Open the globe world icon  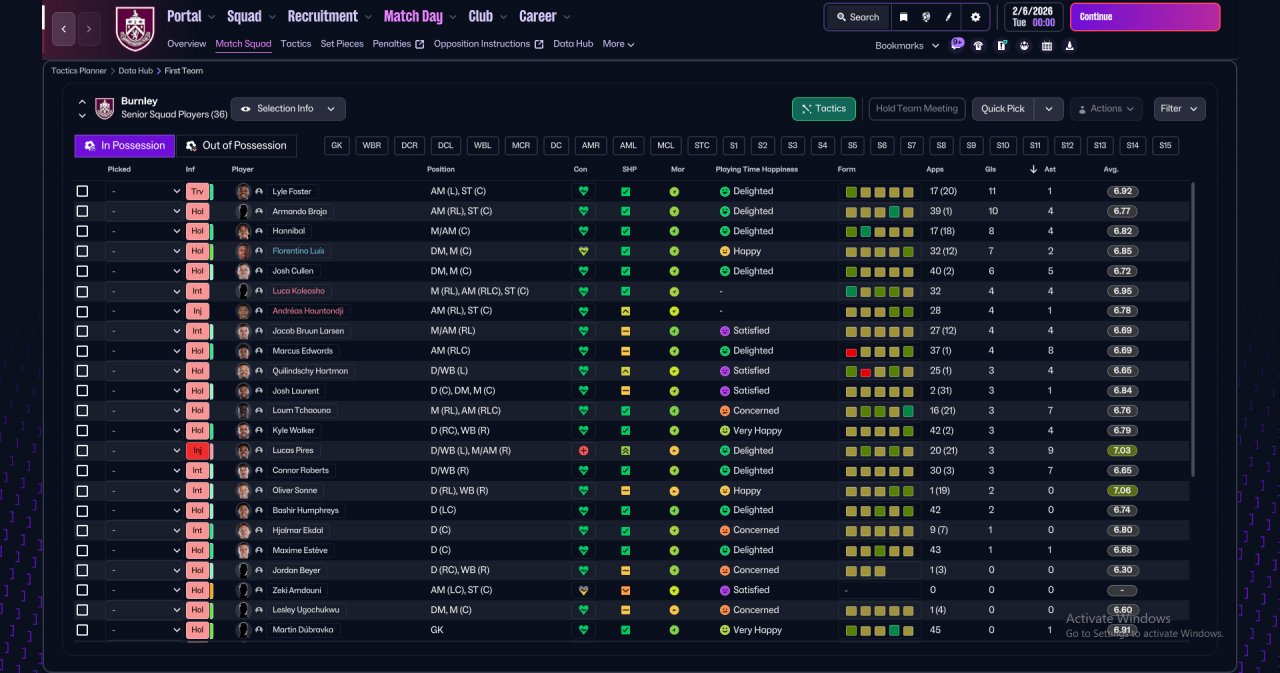(x=927, y=17)
